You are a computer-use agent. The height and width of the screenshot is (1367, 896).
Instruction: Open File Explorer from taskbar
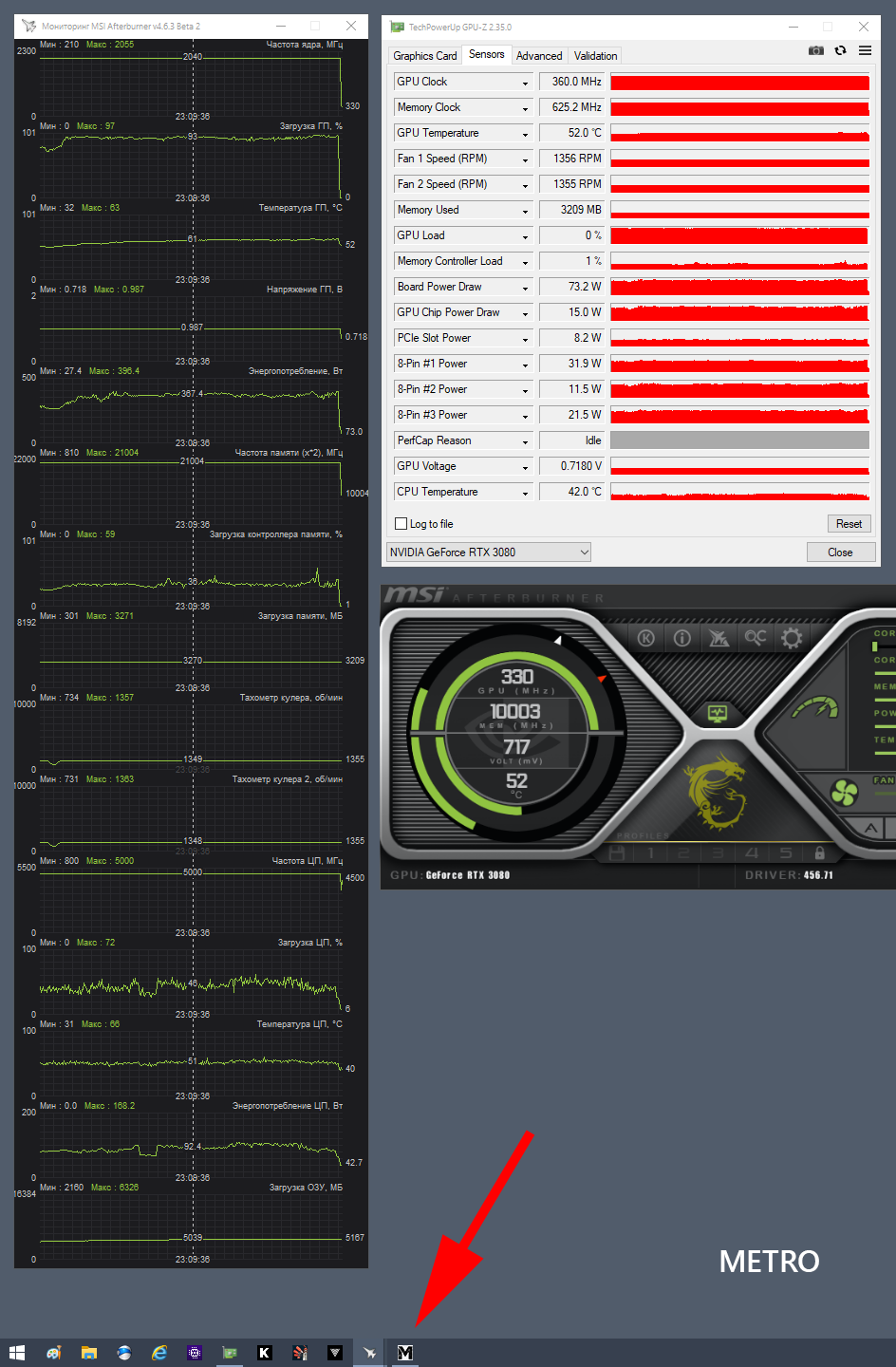(x=88, y=1353)
